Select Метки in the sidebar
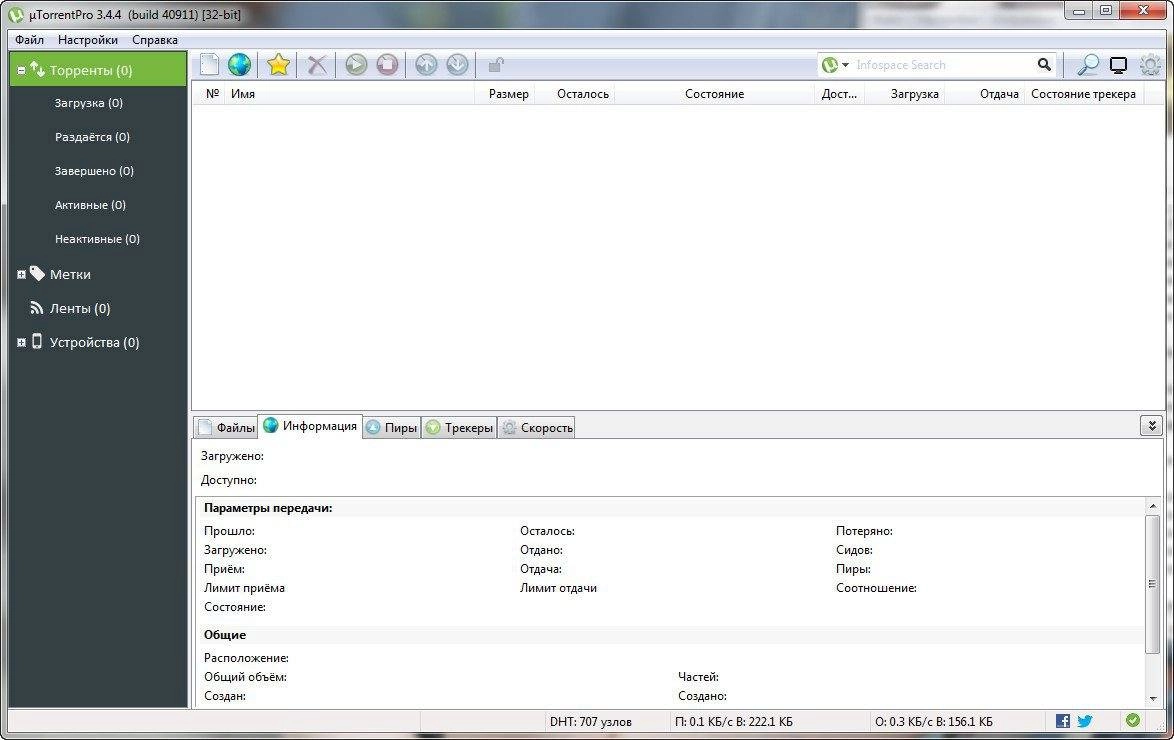Screen dimensions: 1174x740 coord(70,274)
